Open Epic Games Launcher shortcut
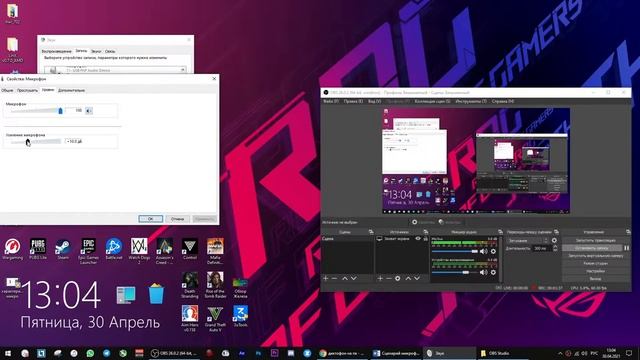 pos(88,251)
